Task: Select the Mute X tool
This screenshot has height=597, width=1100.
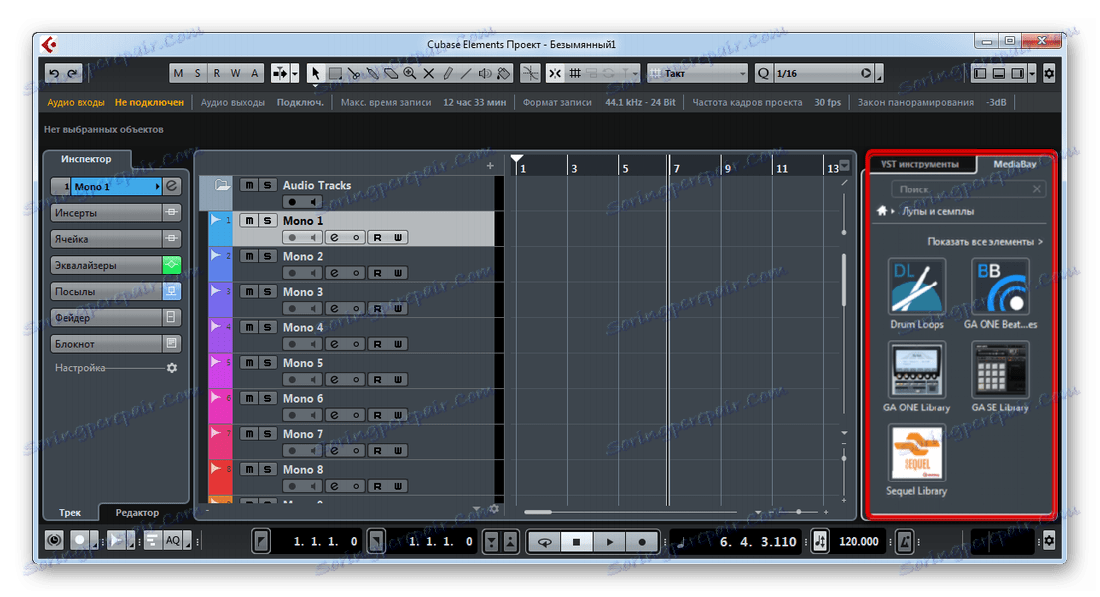Action: [429, 73]
